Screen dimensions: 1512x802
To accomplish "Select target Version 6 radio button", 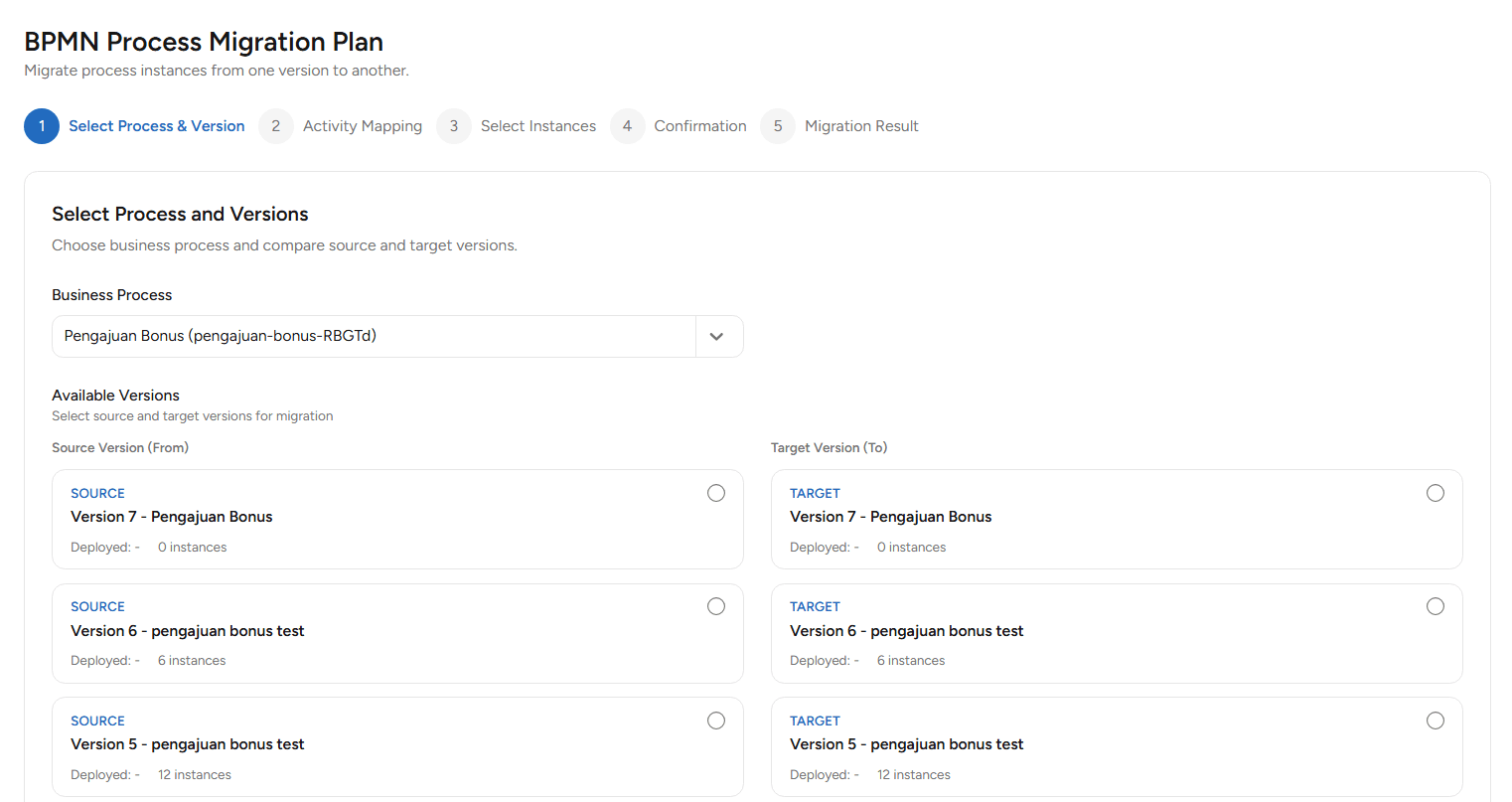I will click(1436, 606).
